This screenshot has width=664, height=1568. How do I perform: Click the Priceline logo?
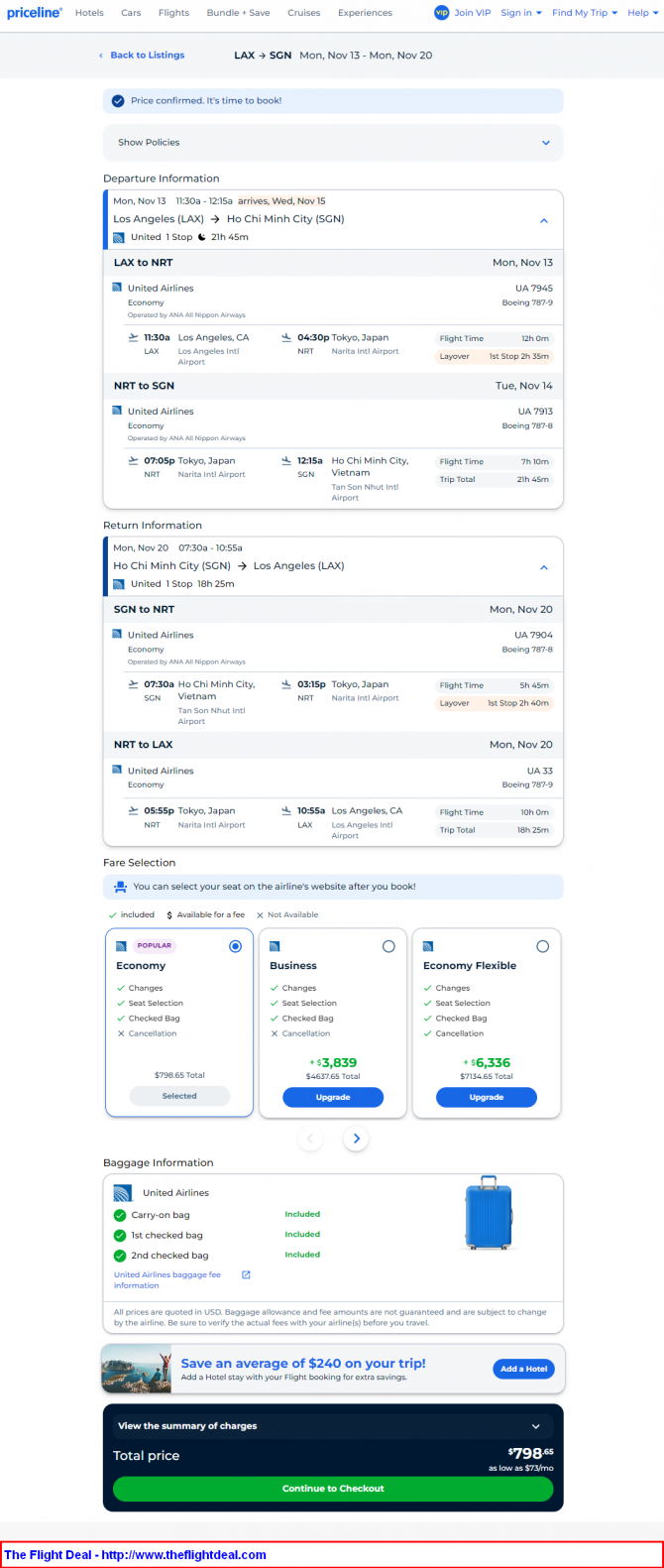click(x=34, y=13)
